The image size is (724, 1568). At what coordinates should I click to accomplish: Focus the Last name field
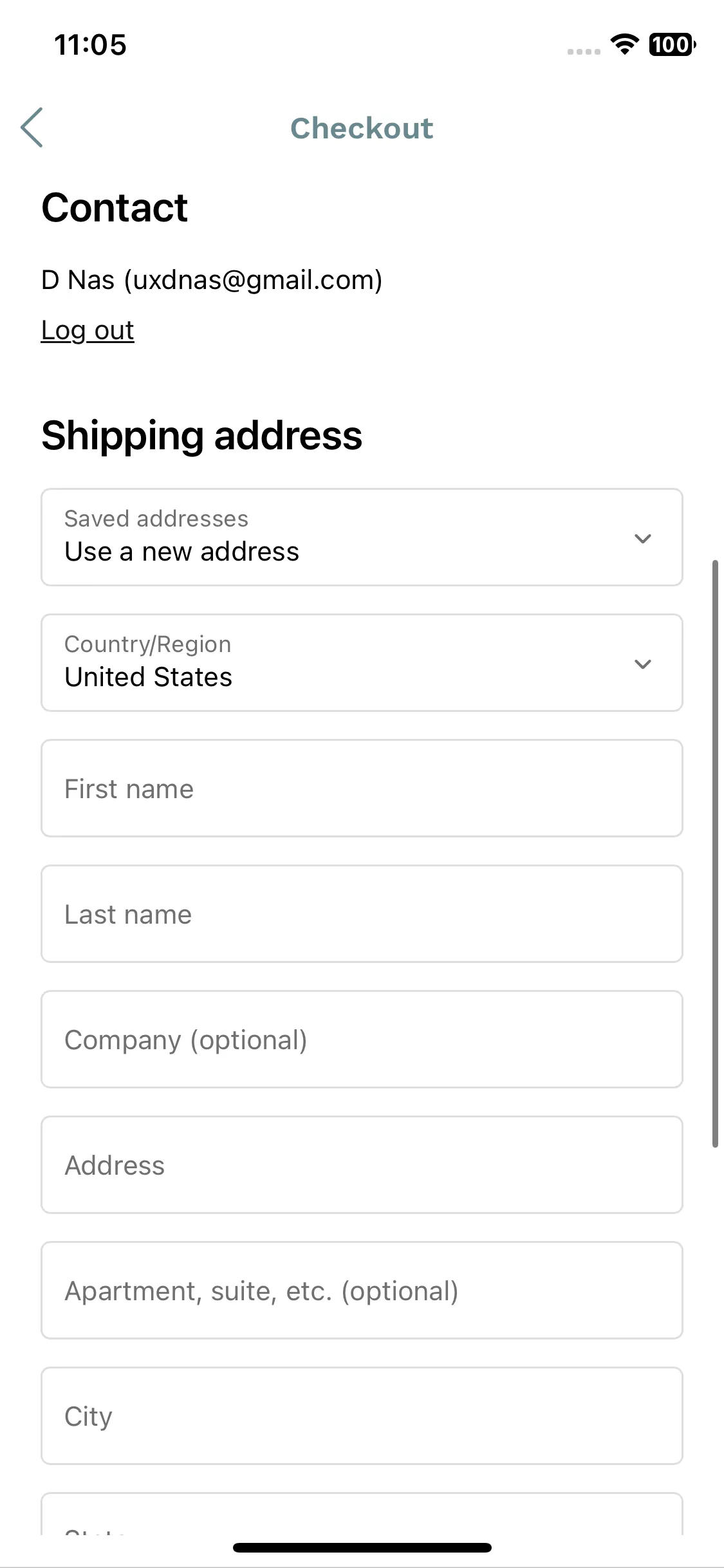coord(362,914)
